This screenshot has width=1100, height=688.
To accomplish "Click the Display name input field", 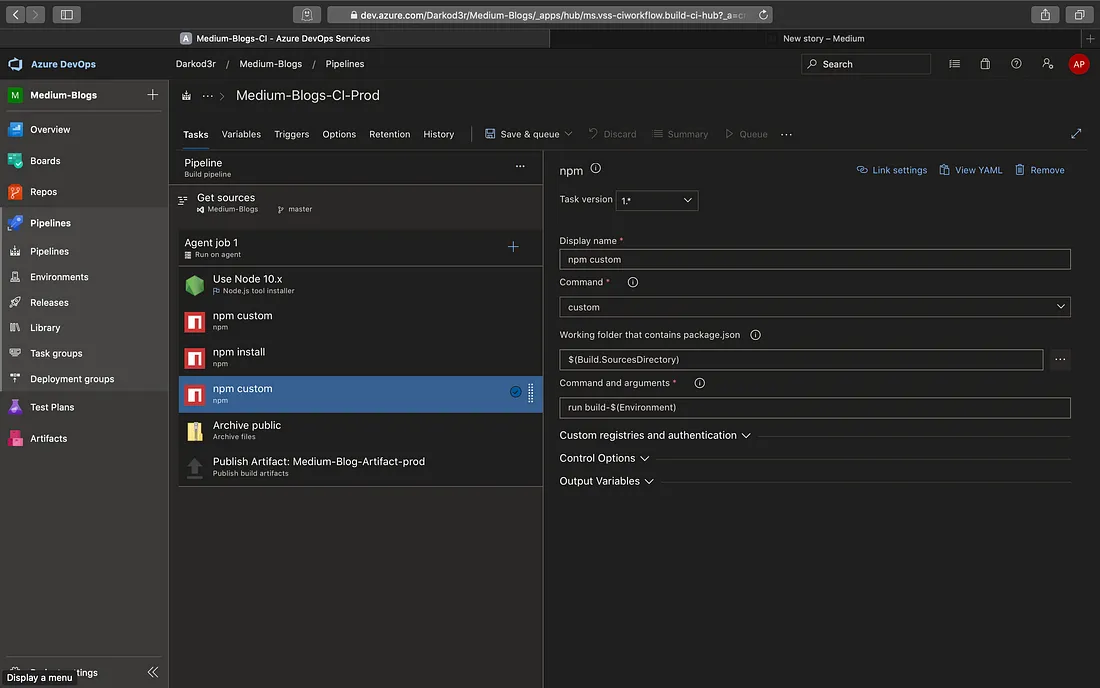I will point(814,259).
